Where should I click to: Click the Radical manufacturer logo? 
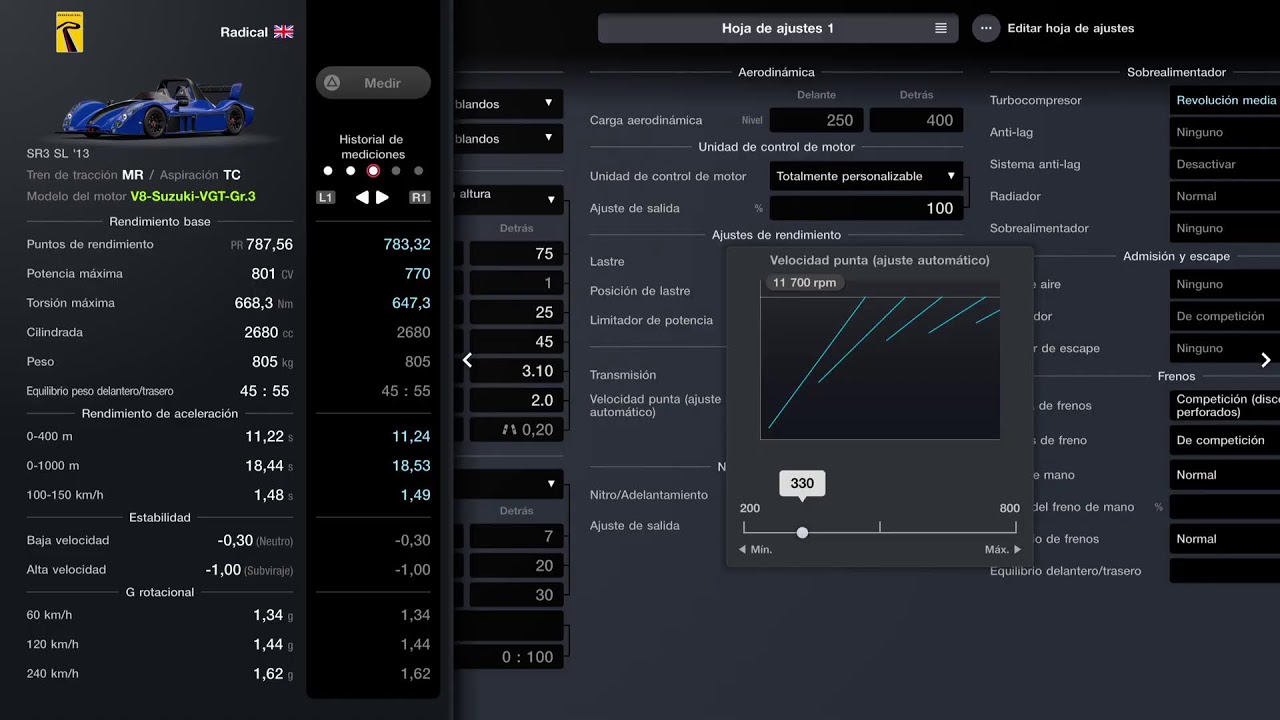[70, 32]
